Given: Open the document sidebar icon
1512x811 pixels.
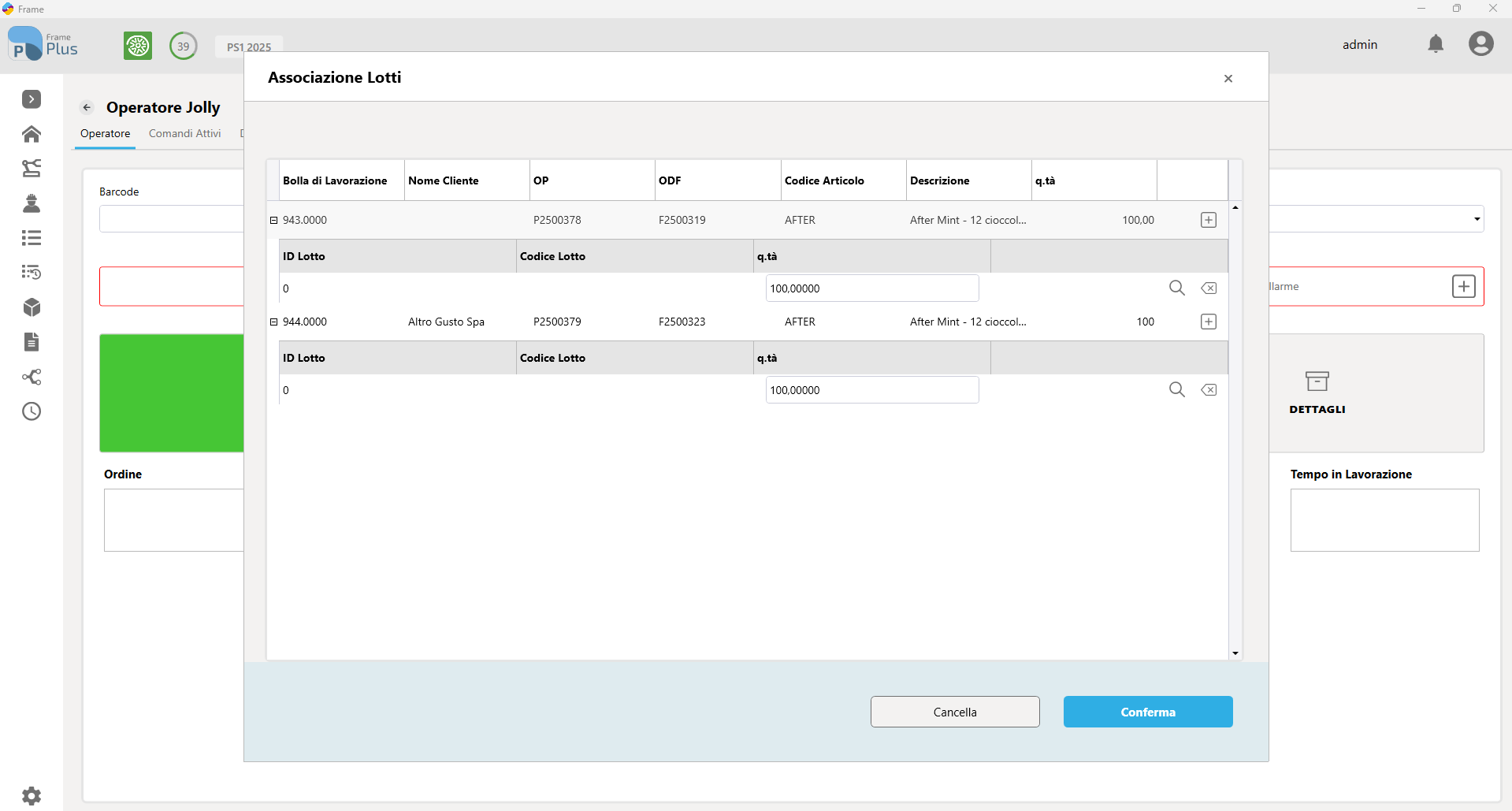Looking at the screenshot, I should click(32, 342).
